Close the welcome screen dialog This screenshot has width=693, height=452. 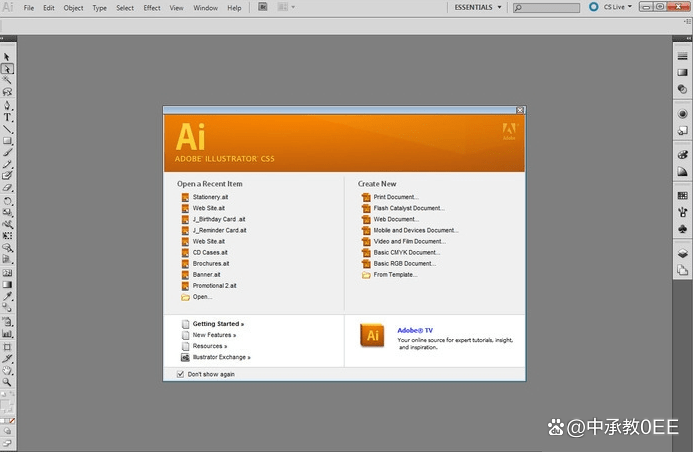[520, 110]
